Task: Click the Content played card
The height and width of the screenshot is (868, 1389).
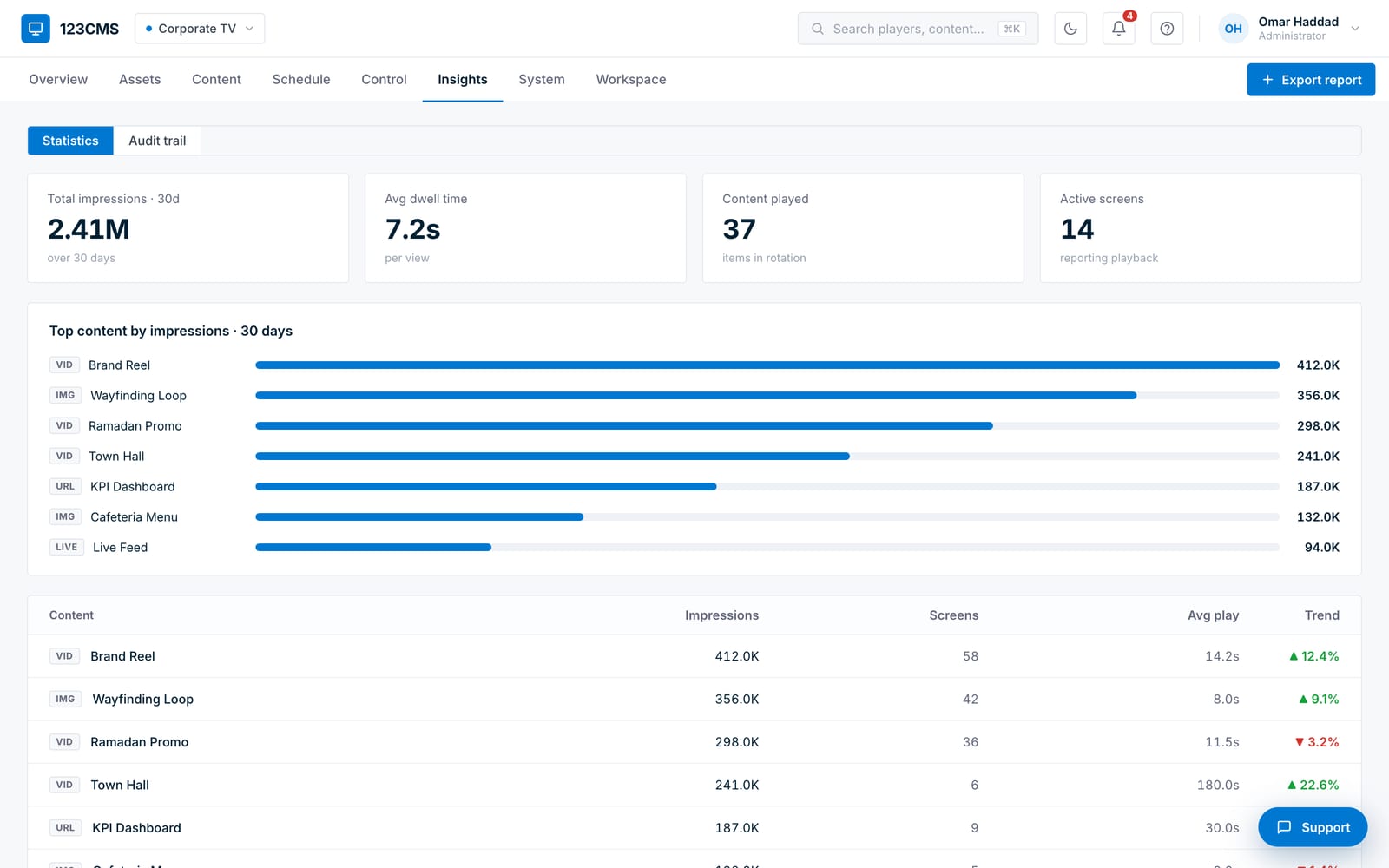Action: coord(863,228)
